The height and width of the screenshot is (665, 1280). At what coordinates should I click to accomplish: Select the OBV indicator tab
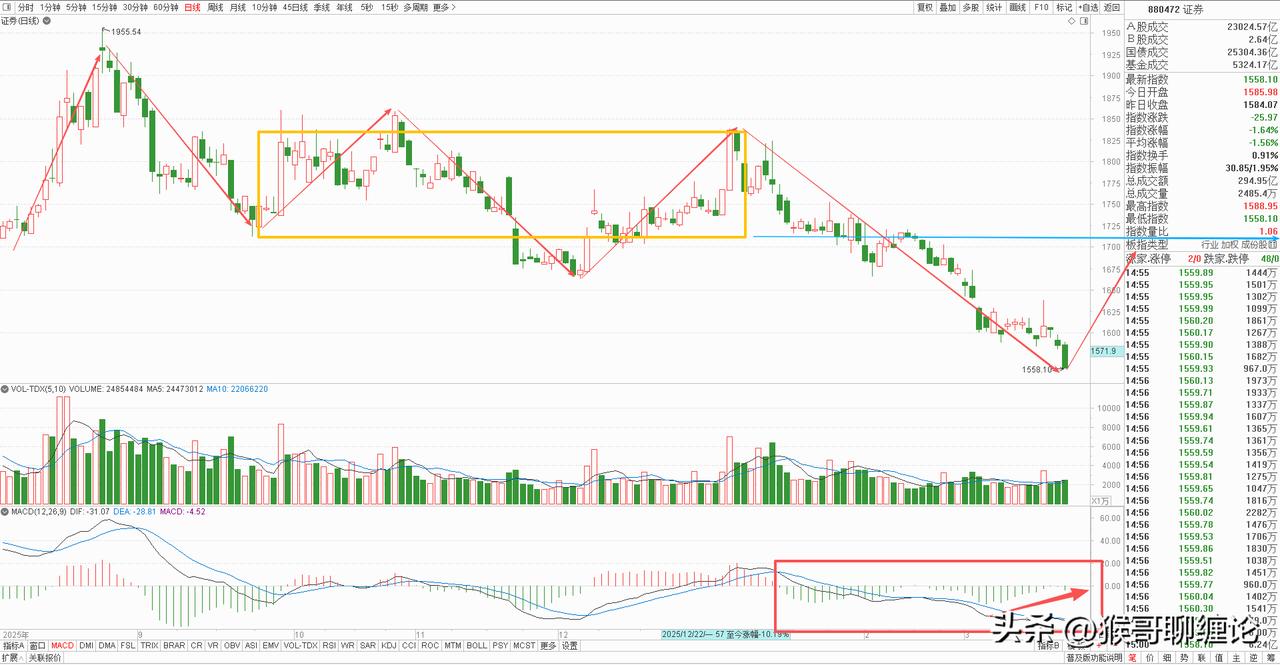[232, 645]
